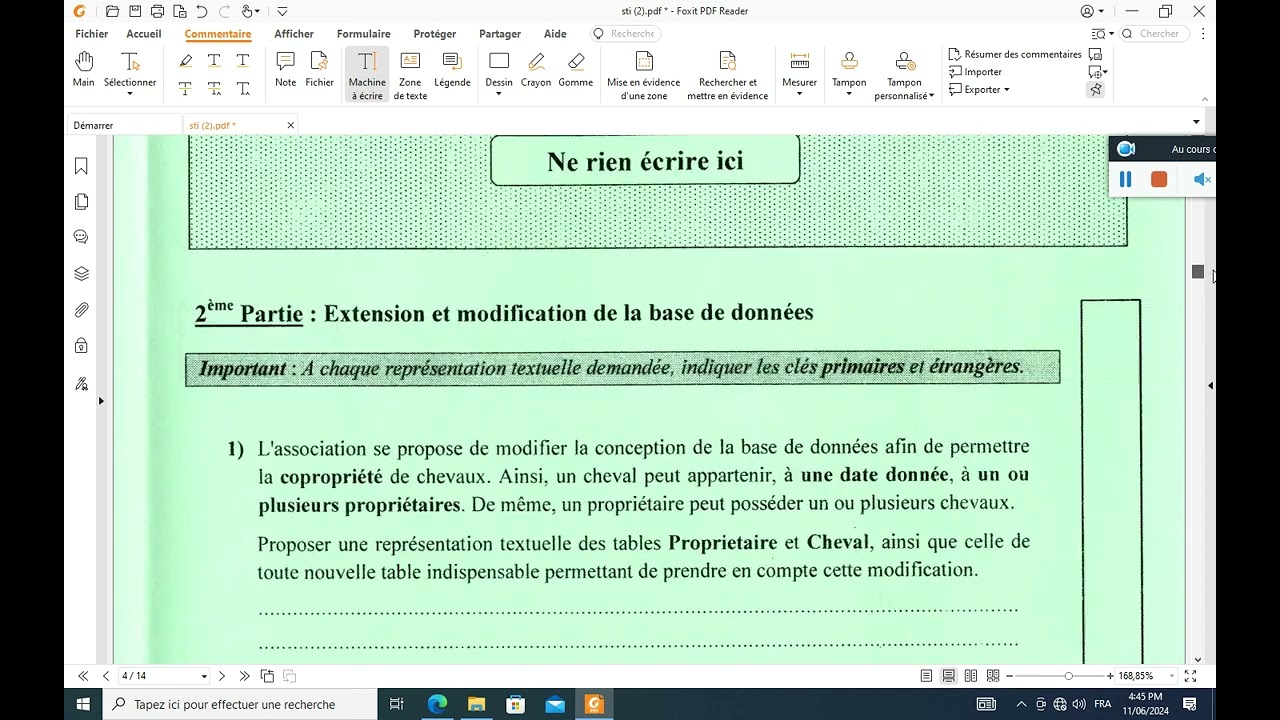Open the Fichier menu
The width and height of the screenshot is (1280, 720).
point(92,34)
